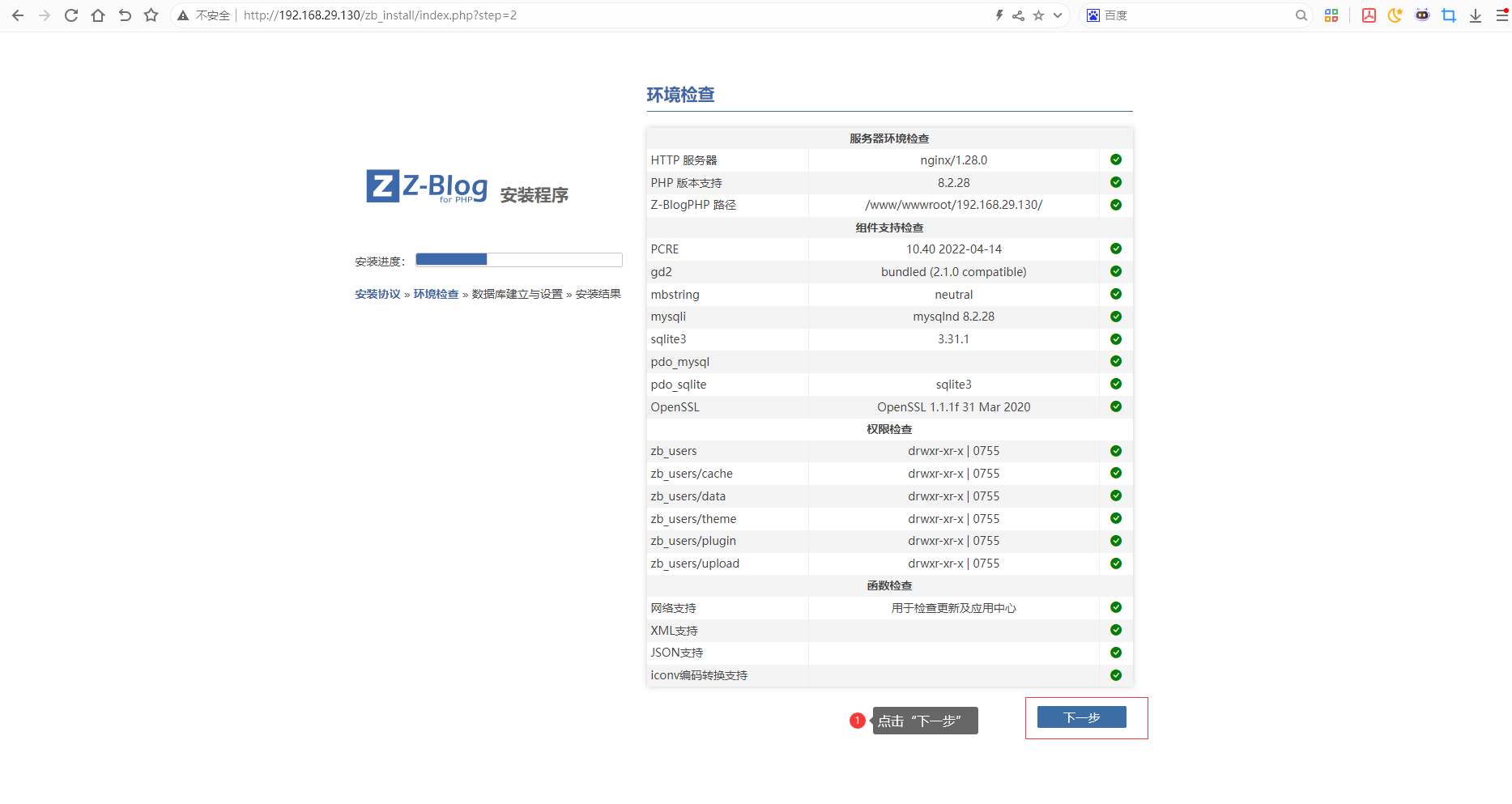
Task: Click the green check for PHP 版本支持 row
Action: pyautogui.click(x=1116, y=182)
